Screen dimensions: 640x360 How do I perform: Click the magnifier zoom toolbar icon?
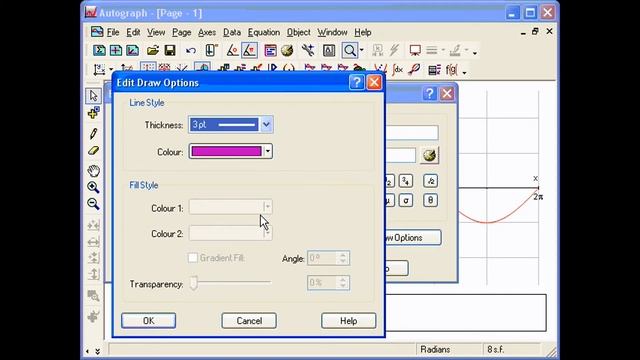click(x=350, y=51)
